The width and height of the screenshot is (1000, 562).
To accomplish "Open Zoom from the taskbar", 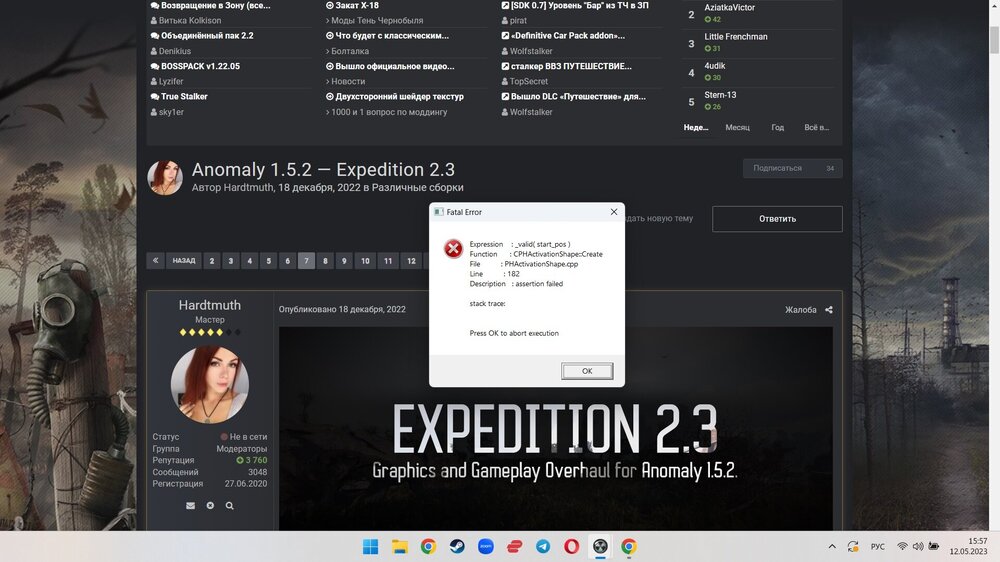I will [x=486, y=546].
